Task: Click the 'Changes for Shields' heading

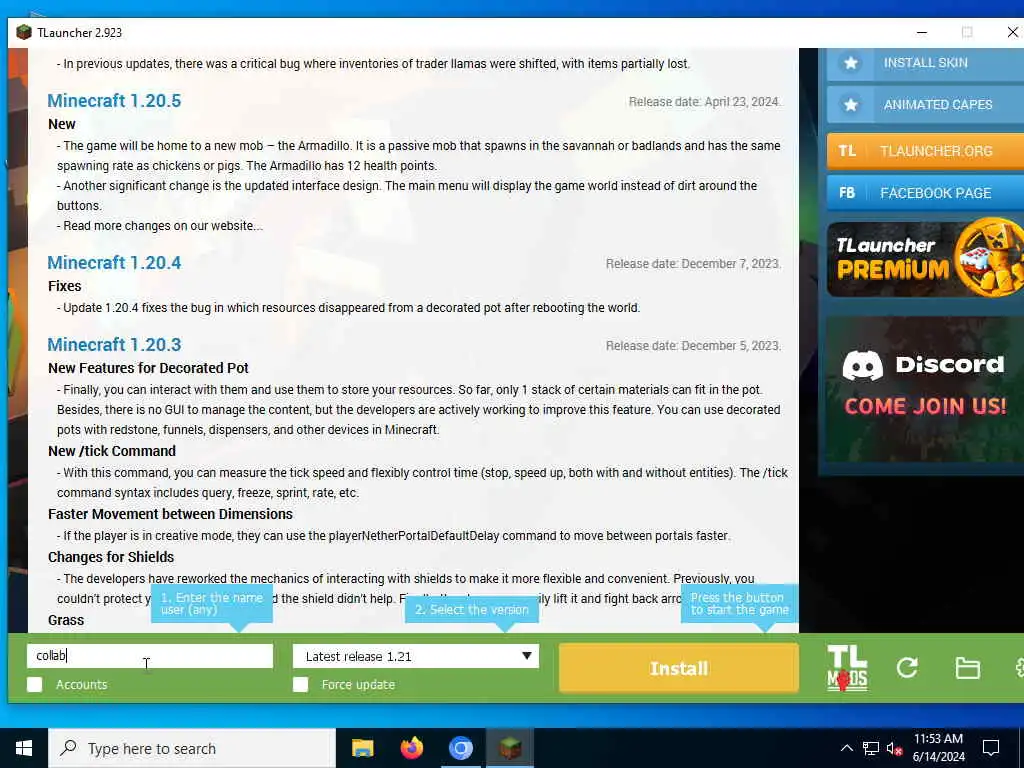Action: (110, 557)
